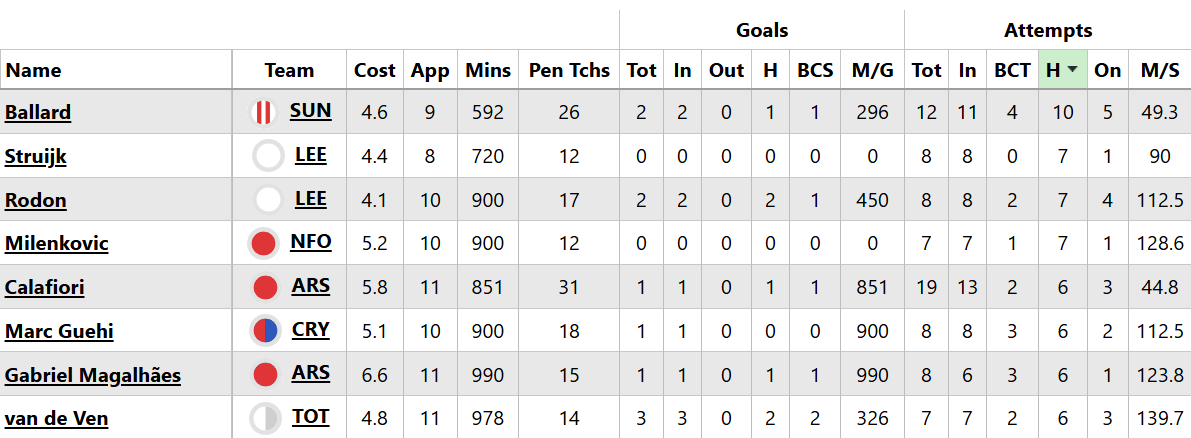Click Nottingham Forest badge icon

263,243
